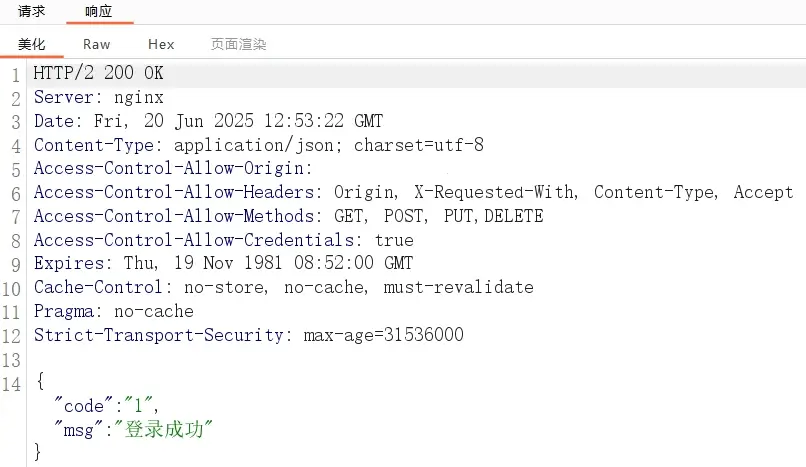This screenshot has width=806, height=467.
Task: Select the 页面渲染 tab
Action: click(239, 44)
